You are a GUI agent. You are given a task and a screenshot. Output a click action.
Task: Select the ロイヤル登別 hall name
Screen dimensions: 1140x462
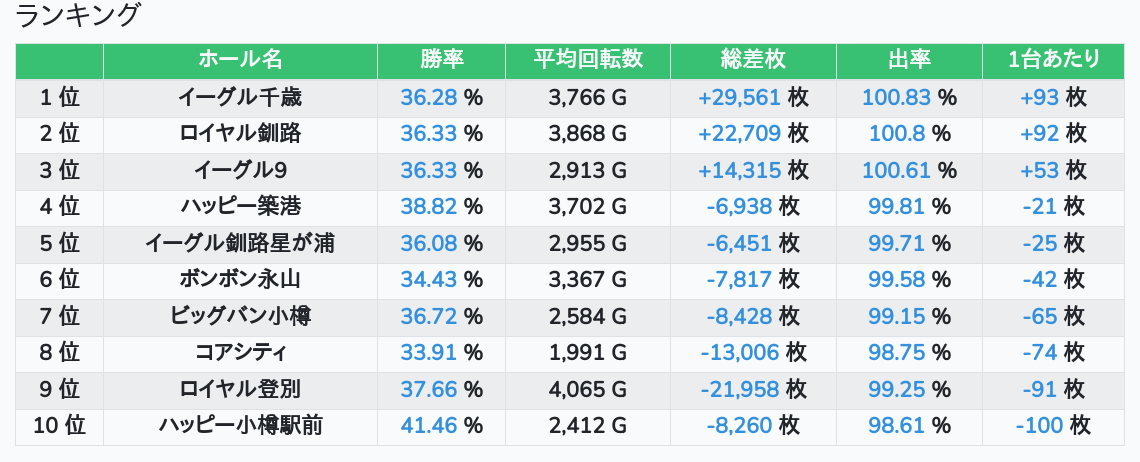pyautogui.click(x=240, y=389)
